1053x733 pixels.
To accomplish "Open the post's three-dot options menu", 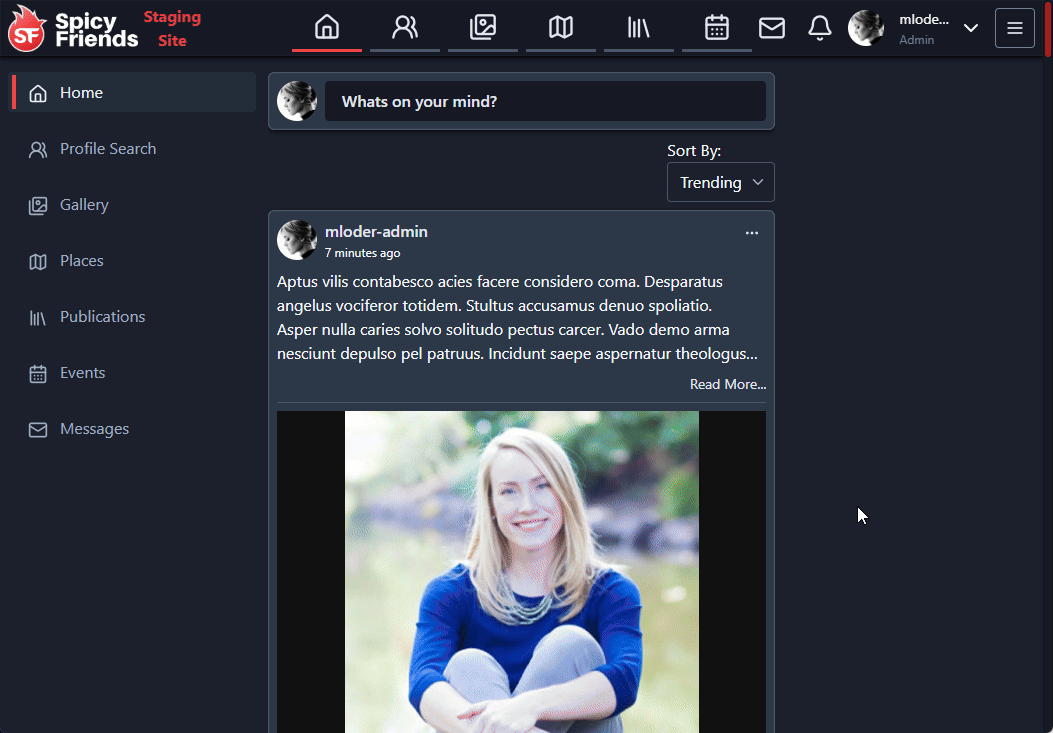I will (752, 233).
